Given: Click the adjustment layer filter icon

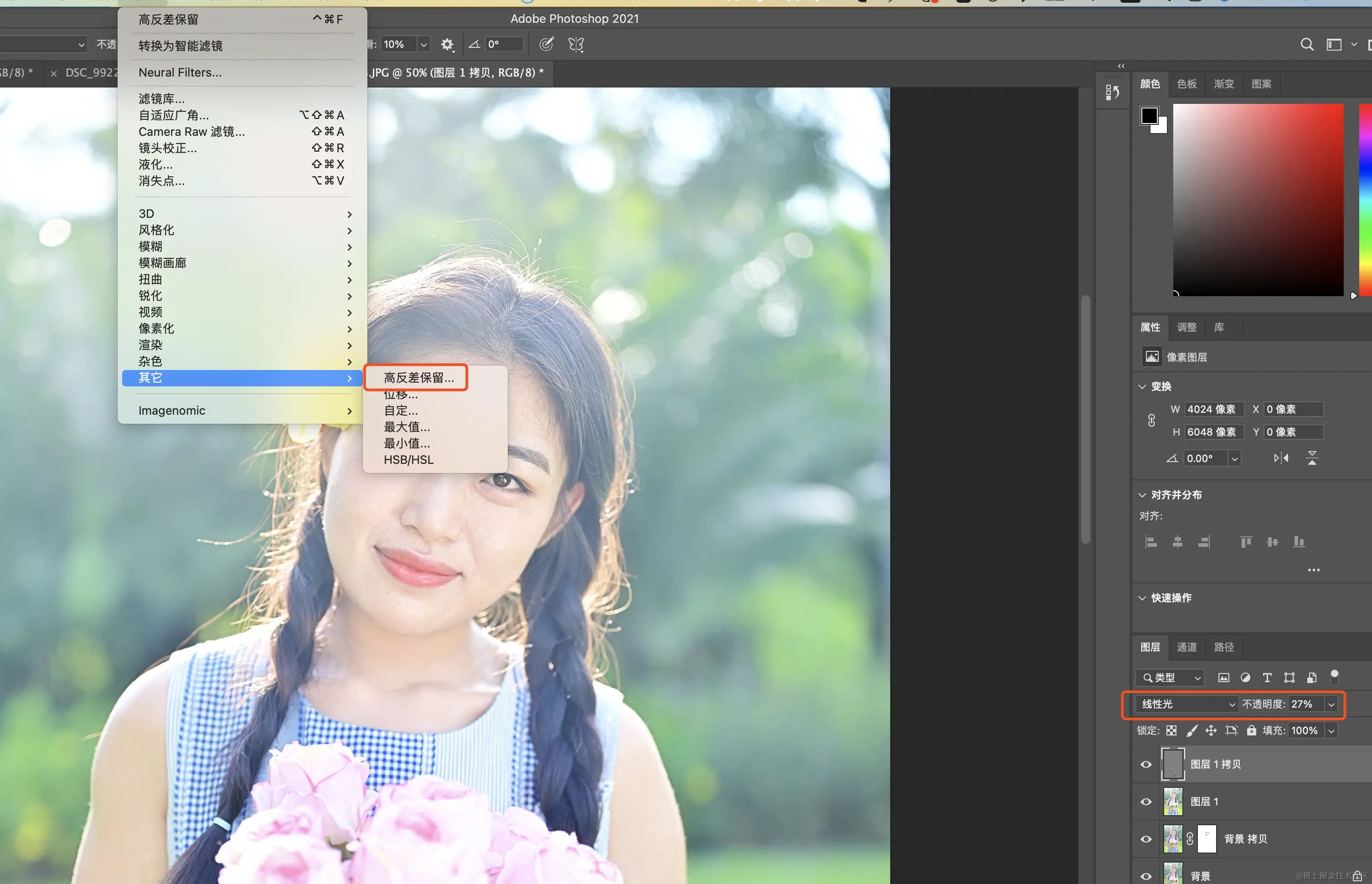Looking at the screenshot, I should click(1245, 678).
